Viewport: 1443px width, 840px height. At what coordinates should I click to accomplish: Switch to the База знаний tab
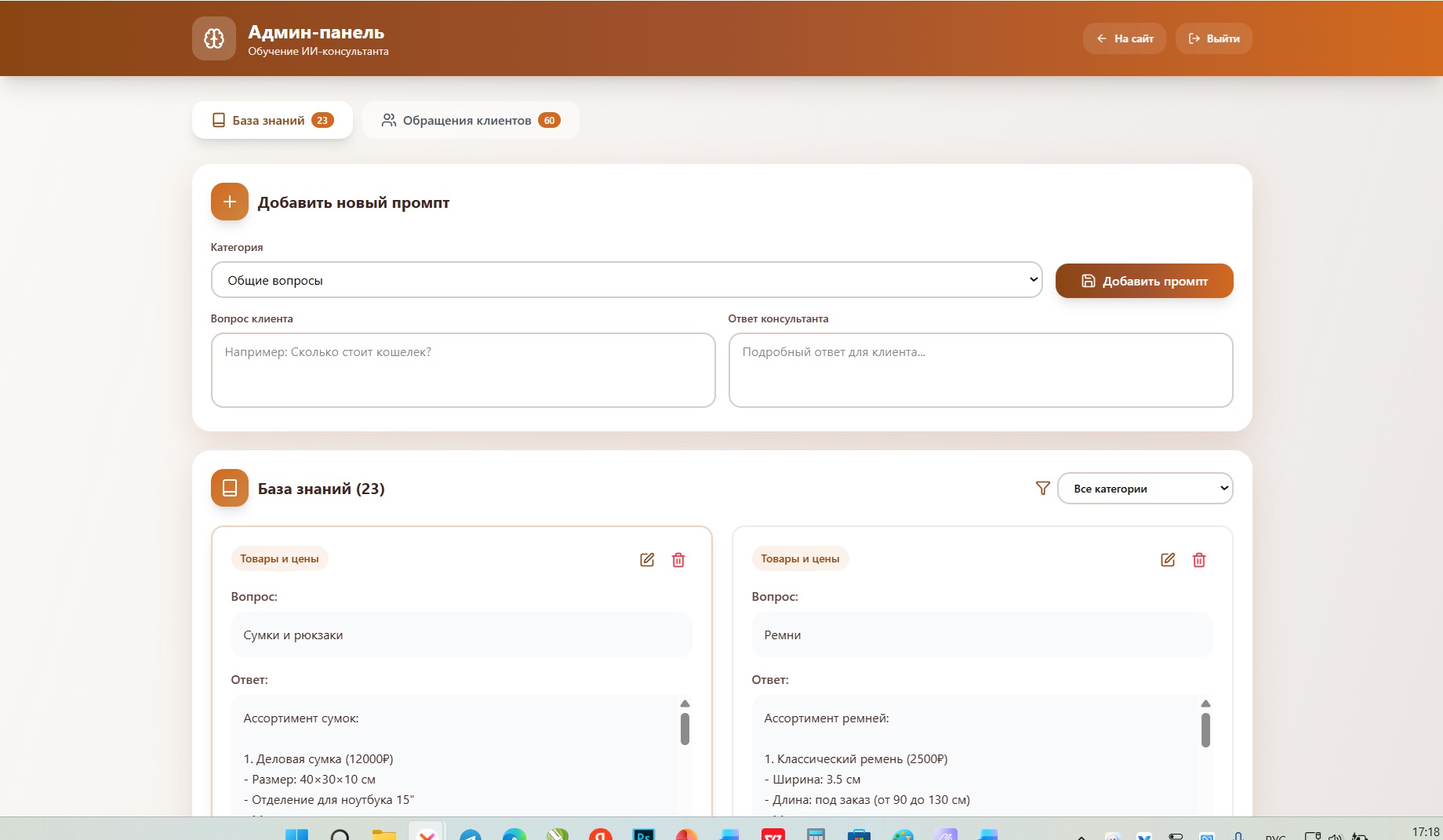272,120
